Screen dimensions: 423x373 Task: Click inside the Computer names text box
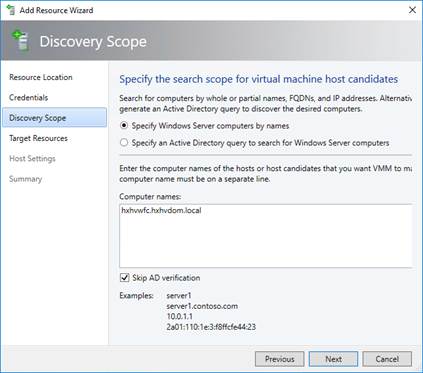pyautogui.click(x=266, y=236)
